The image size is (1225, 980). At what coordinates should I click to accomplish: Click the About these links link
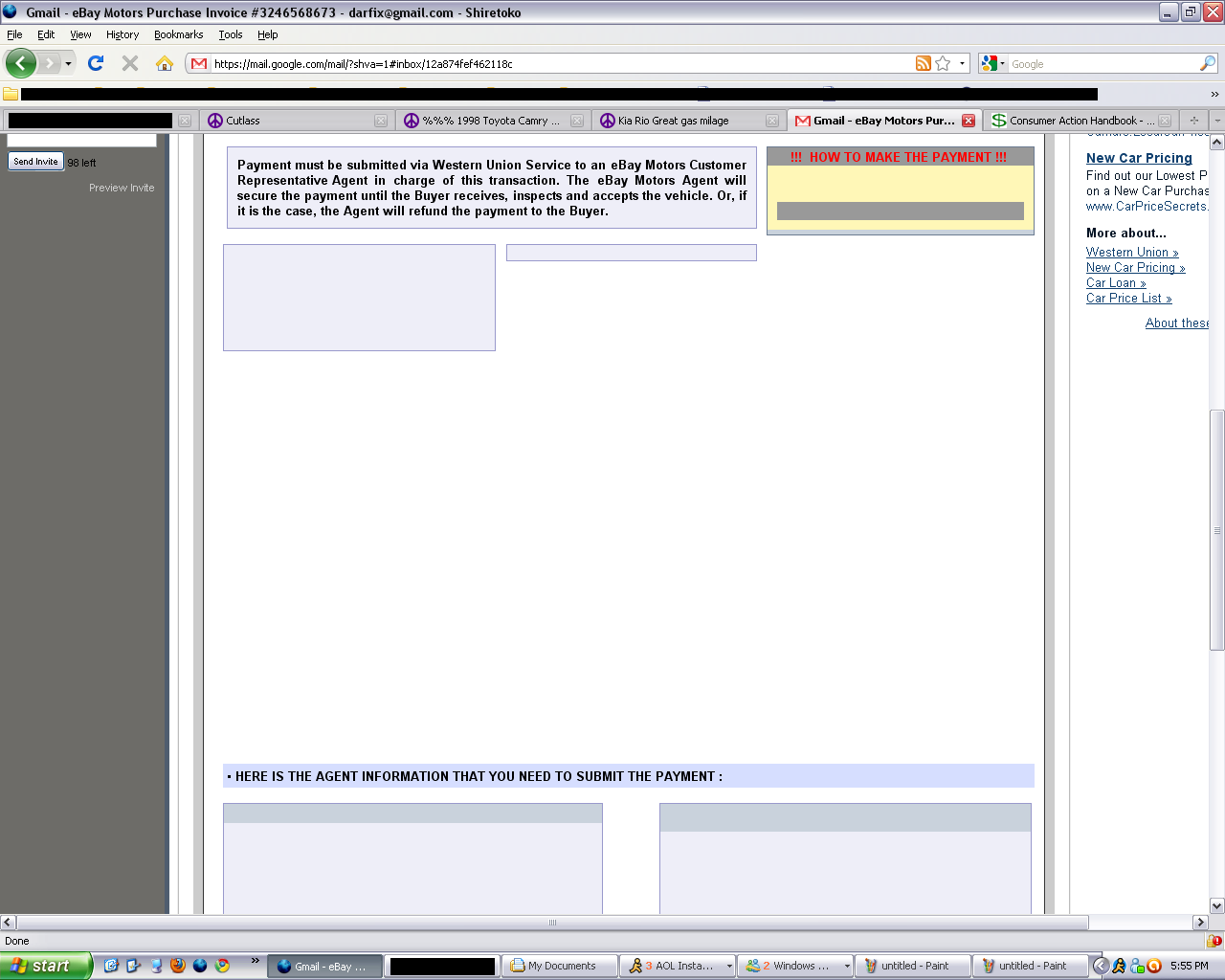click(x=1177, y=323)
